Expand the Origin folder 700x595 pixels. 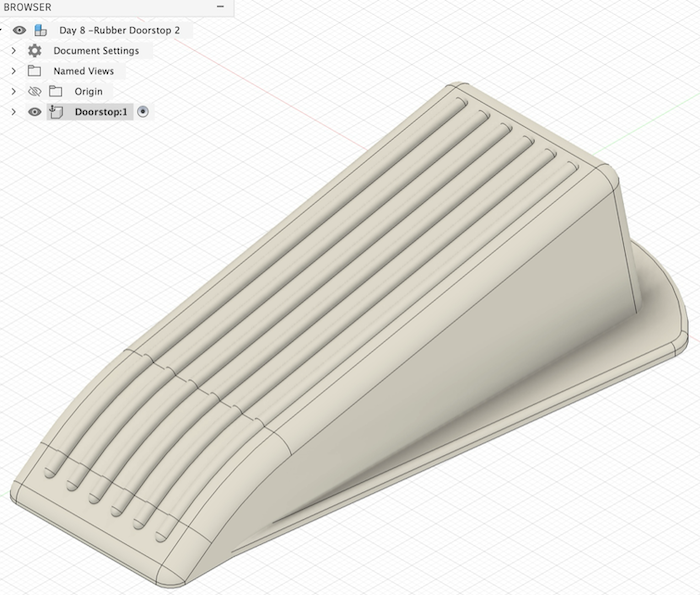point(13,92)
